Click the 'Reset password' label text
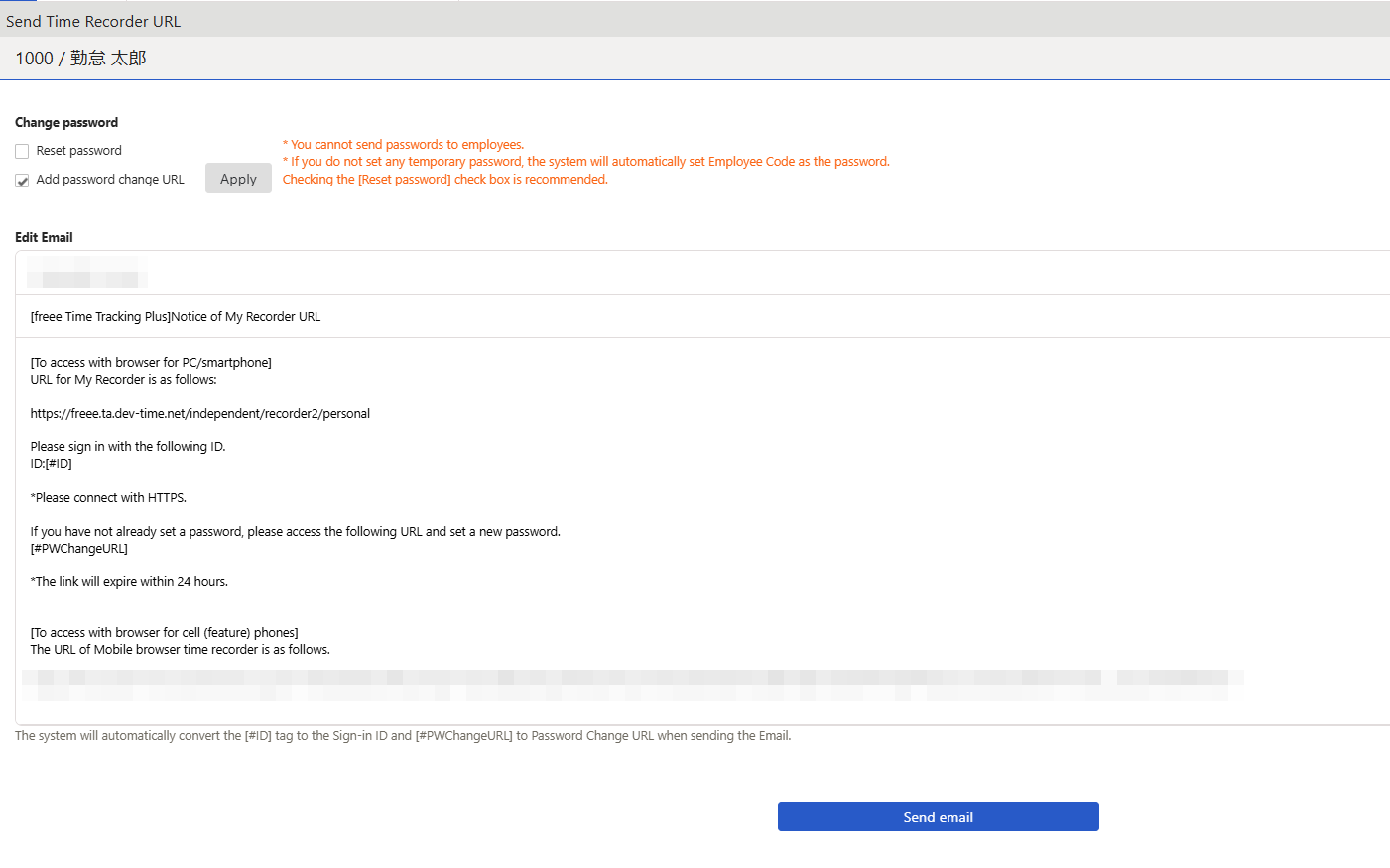The image size is (1390, 868). coord(79,151)
